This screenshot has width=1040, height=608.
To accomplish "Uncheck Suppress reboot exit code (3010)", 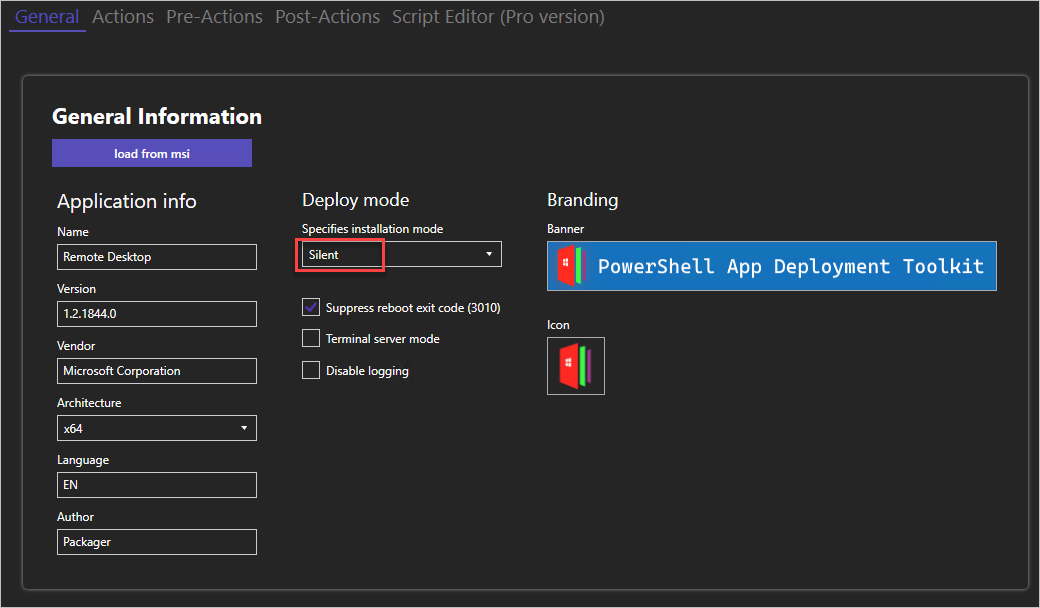I will (311, 307).
